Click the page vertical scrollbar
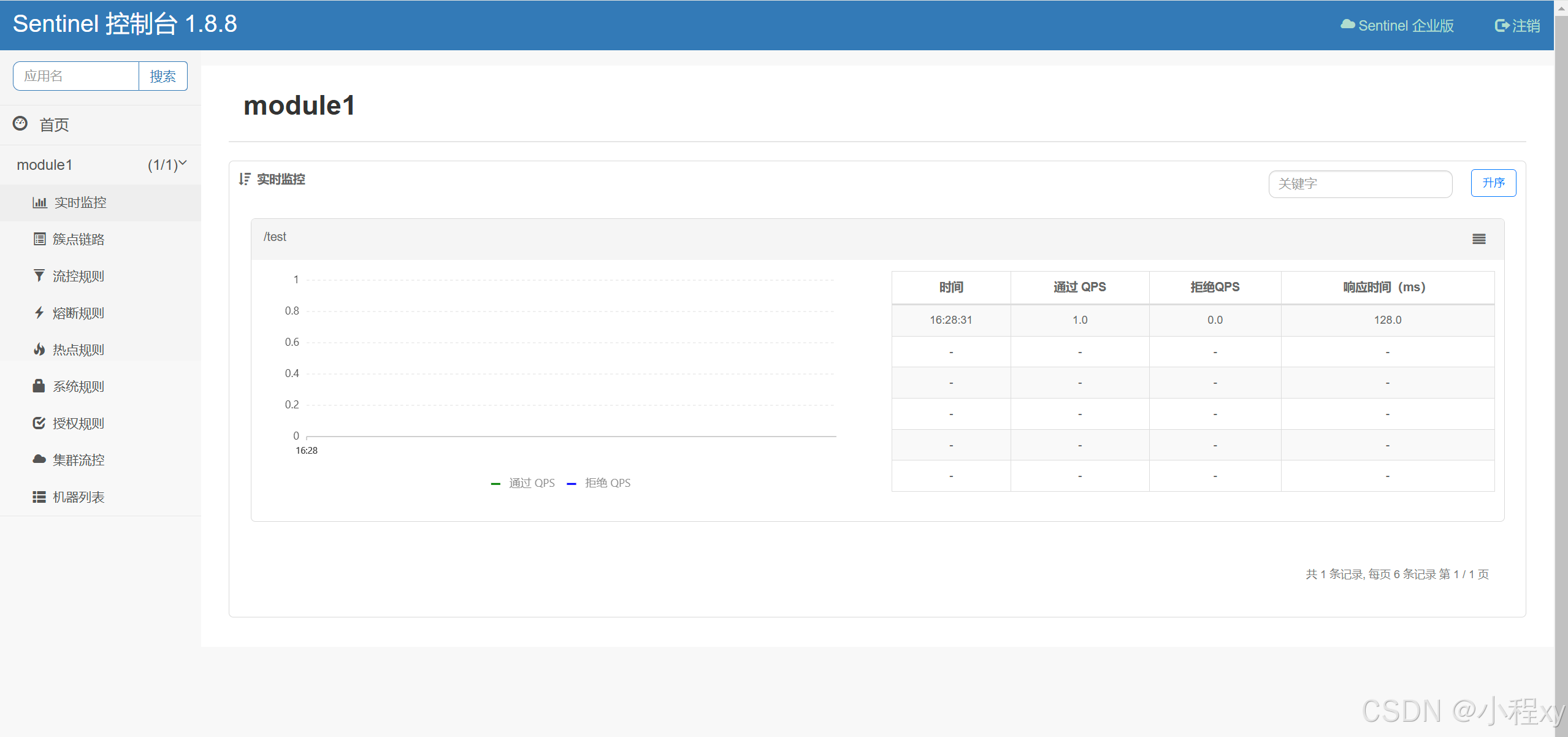Image resolution: width=1568 pixels, height=737 pixels. 1561,368
